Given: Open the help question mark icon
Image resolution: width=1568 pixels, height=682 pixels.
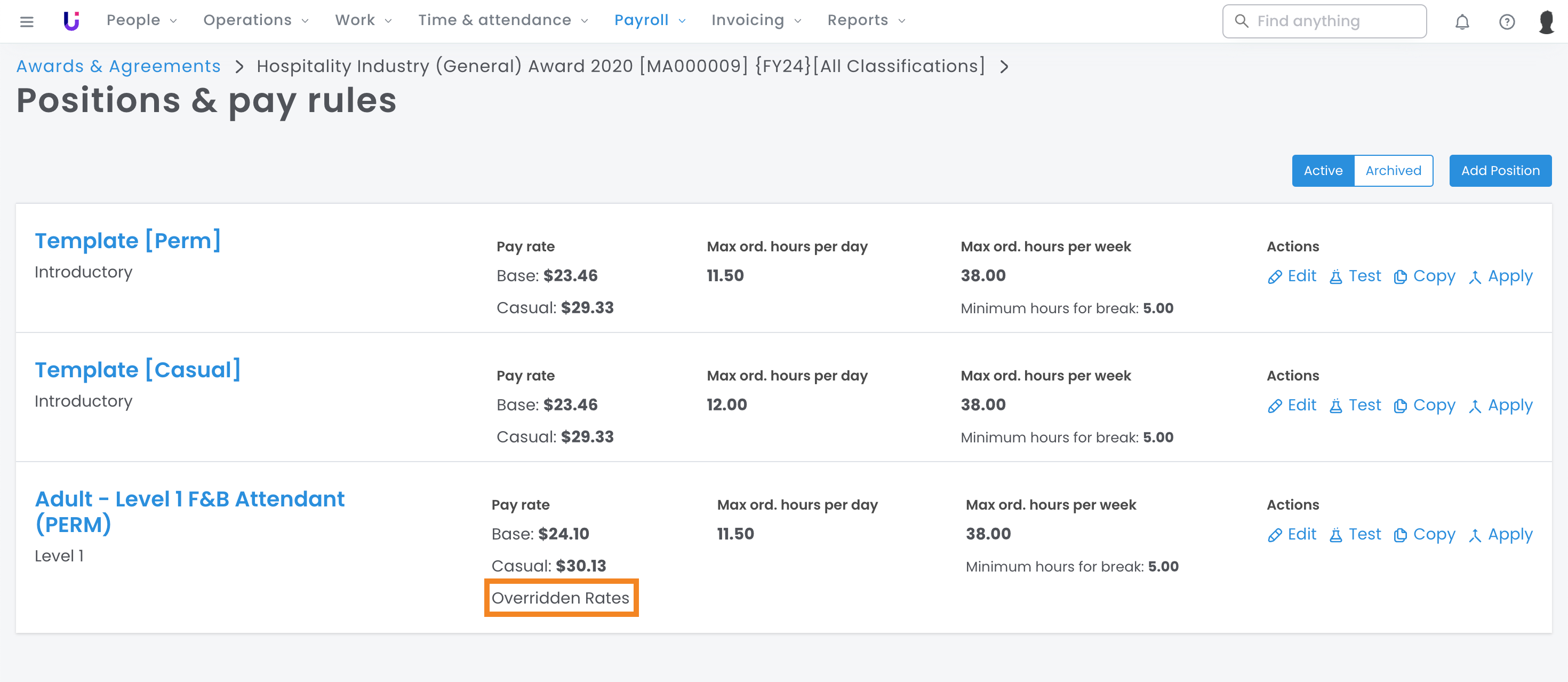Looking at the screenshot, I should 1507,22.
